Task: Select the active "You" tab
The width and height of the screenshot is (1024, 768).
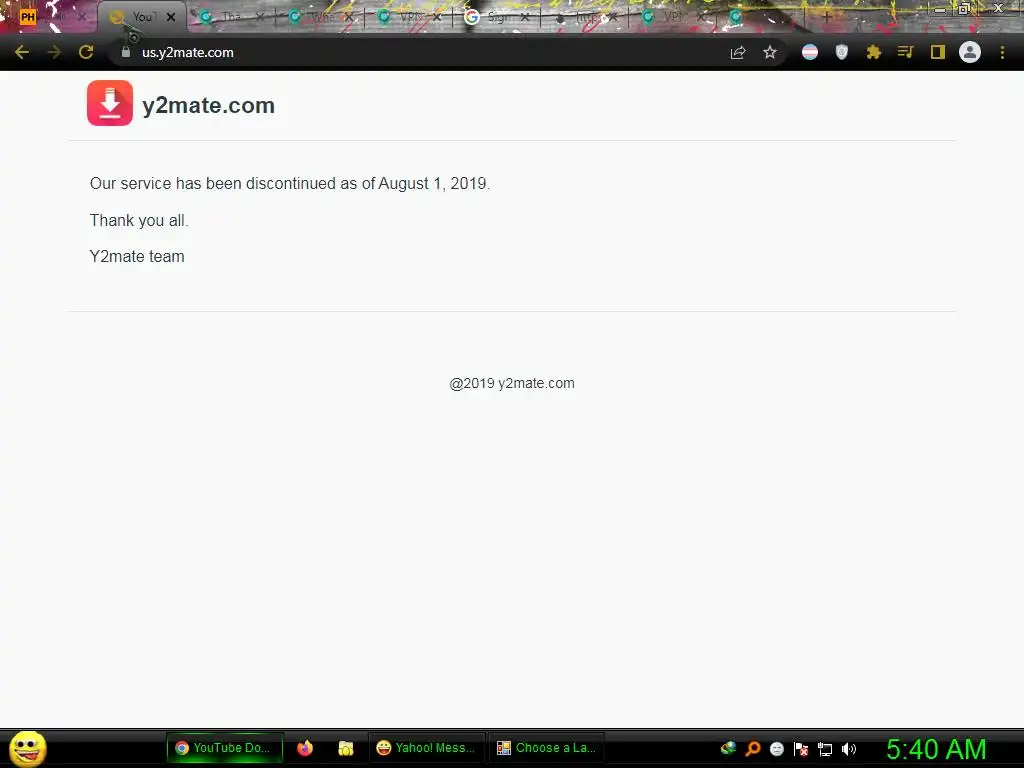Action: 141,17
